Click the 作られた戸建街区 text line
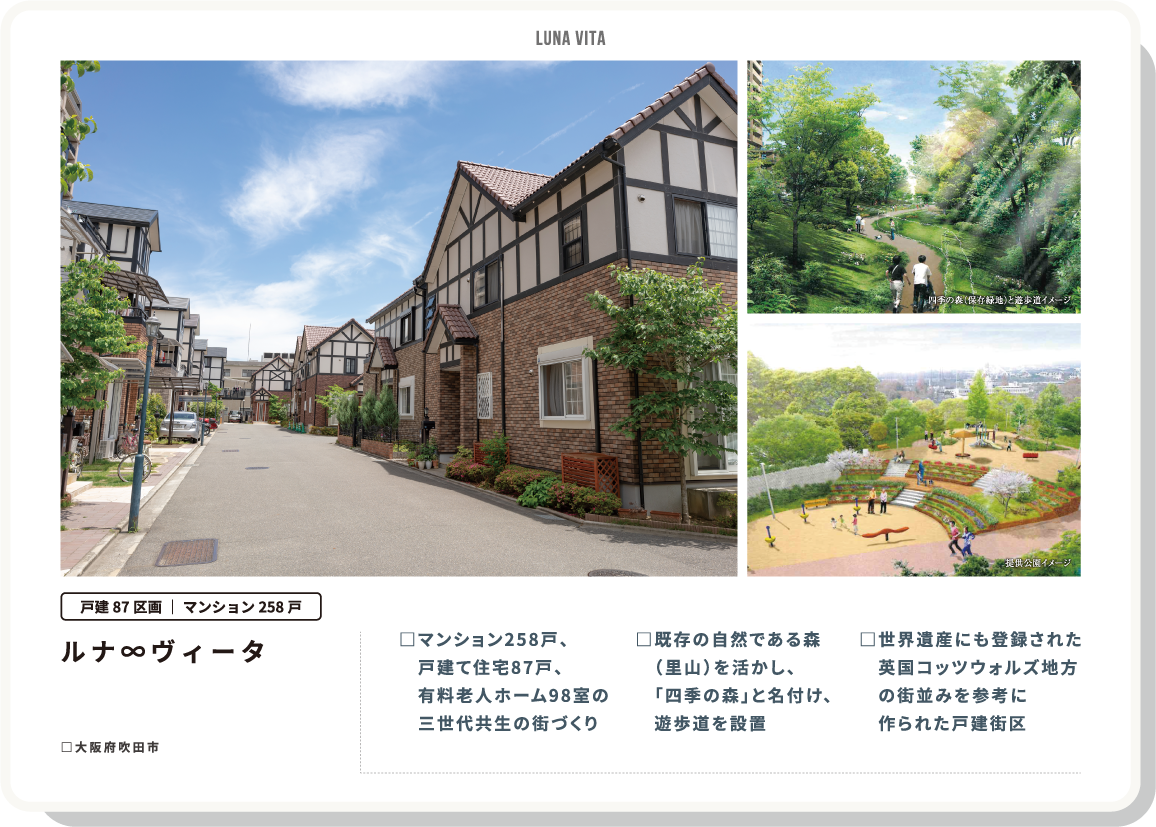The width and height of the screenshot is (1156, 827). [x=952, y=723]
